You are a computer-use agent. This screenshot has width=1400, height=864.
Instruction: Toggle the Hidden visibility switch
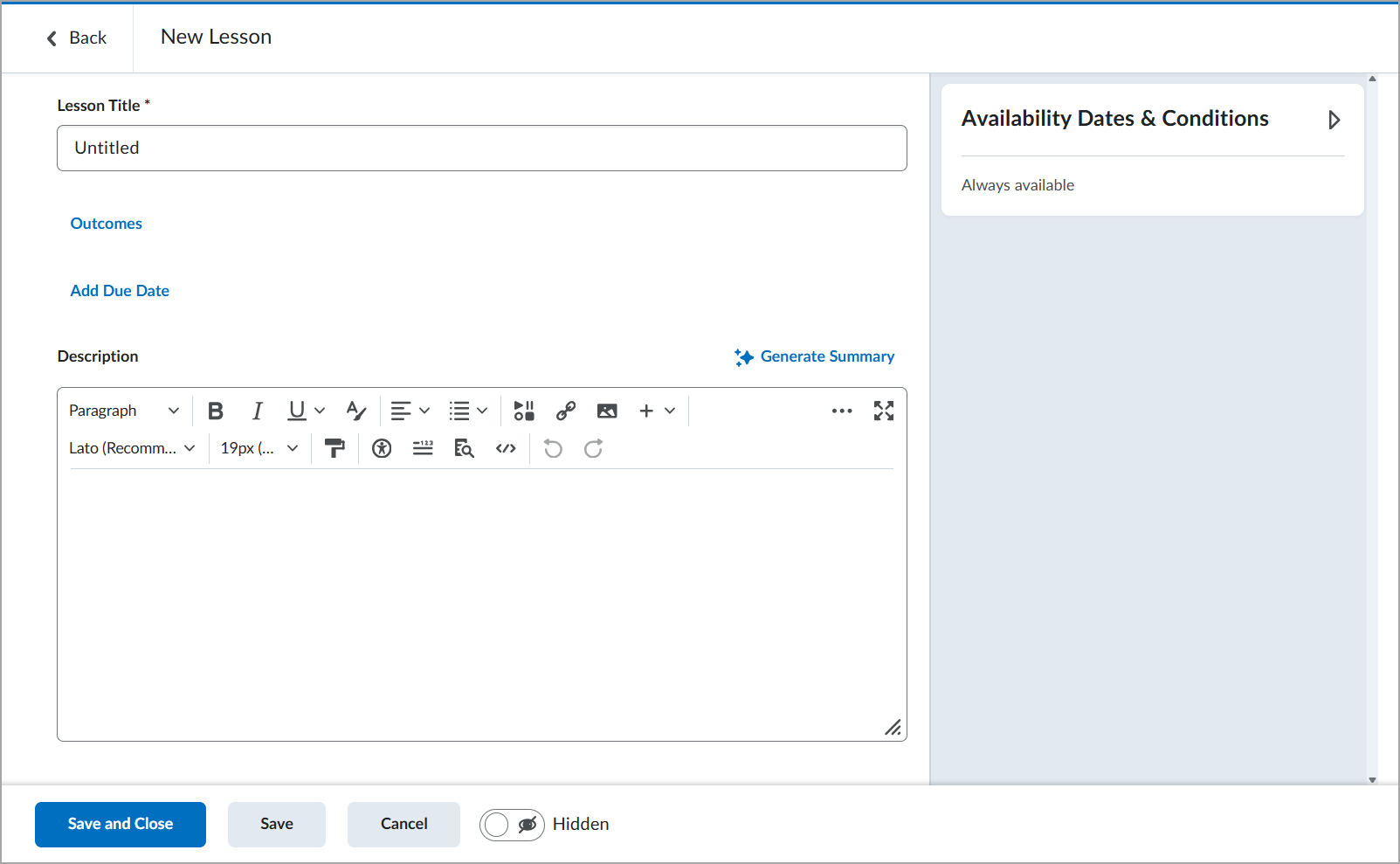pos(512,825)
